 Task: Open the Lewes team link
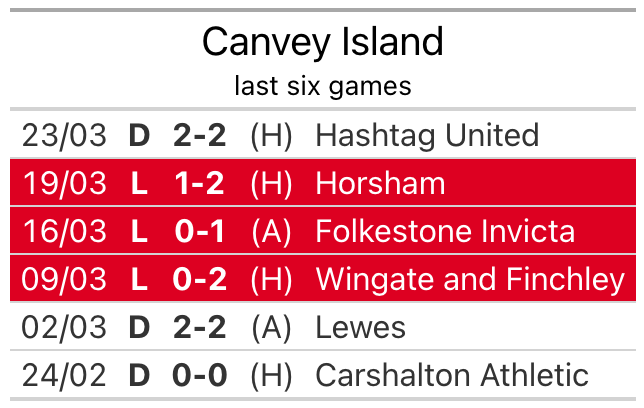coord(360,327)
